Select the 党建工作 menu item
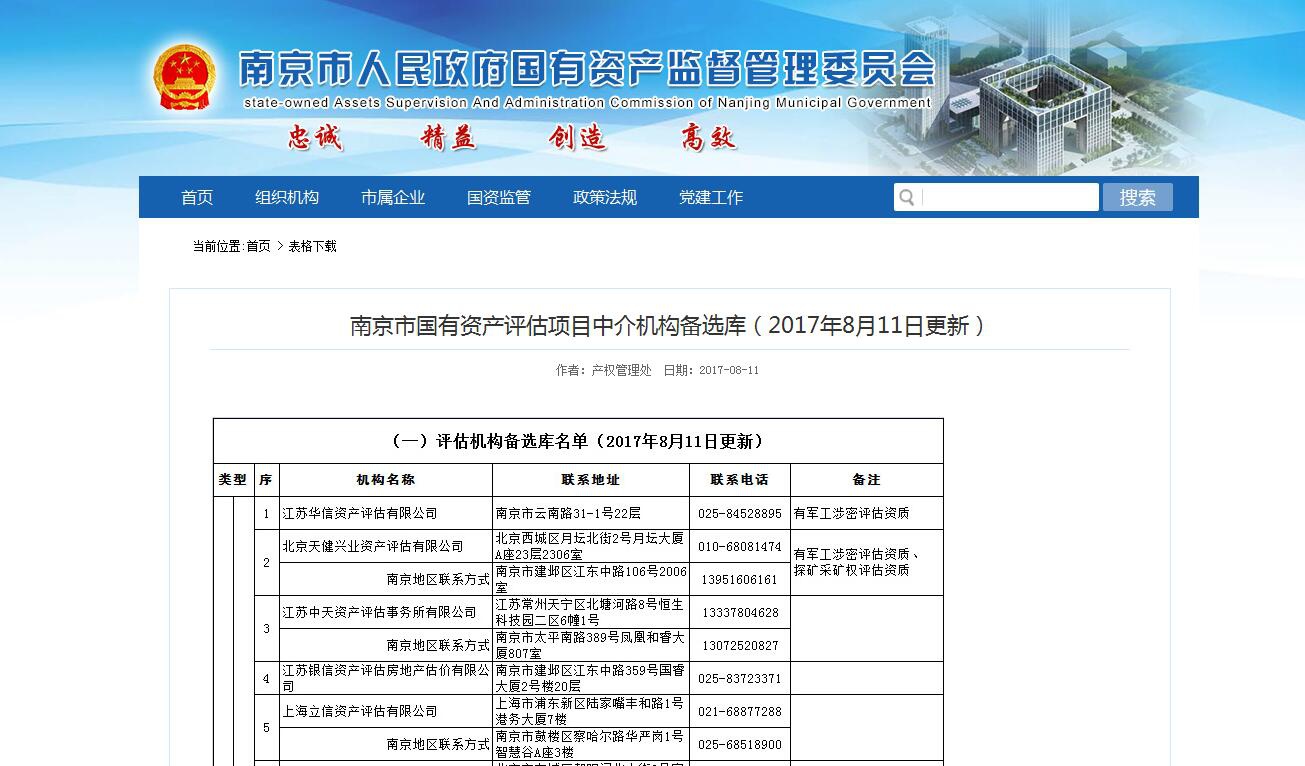1305x766 pixels. pyautogui.click(x=711, y=197)
